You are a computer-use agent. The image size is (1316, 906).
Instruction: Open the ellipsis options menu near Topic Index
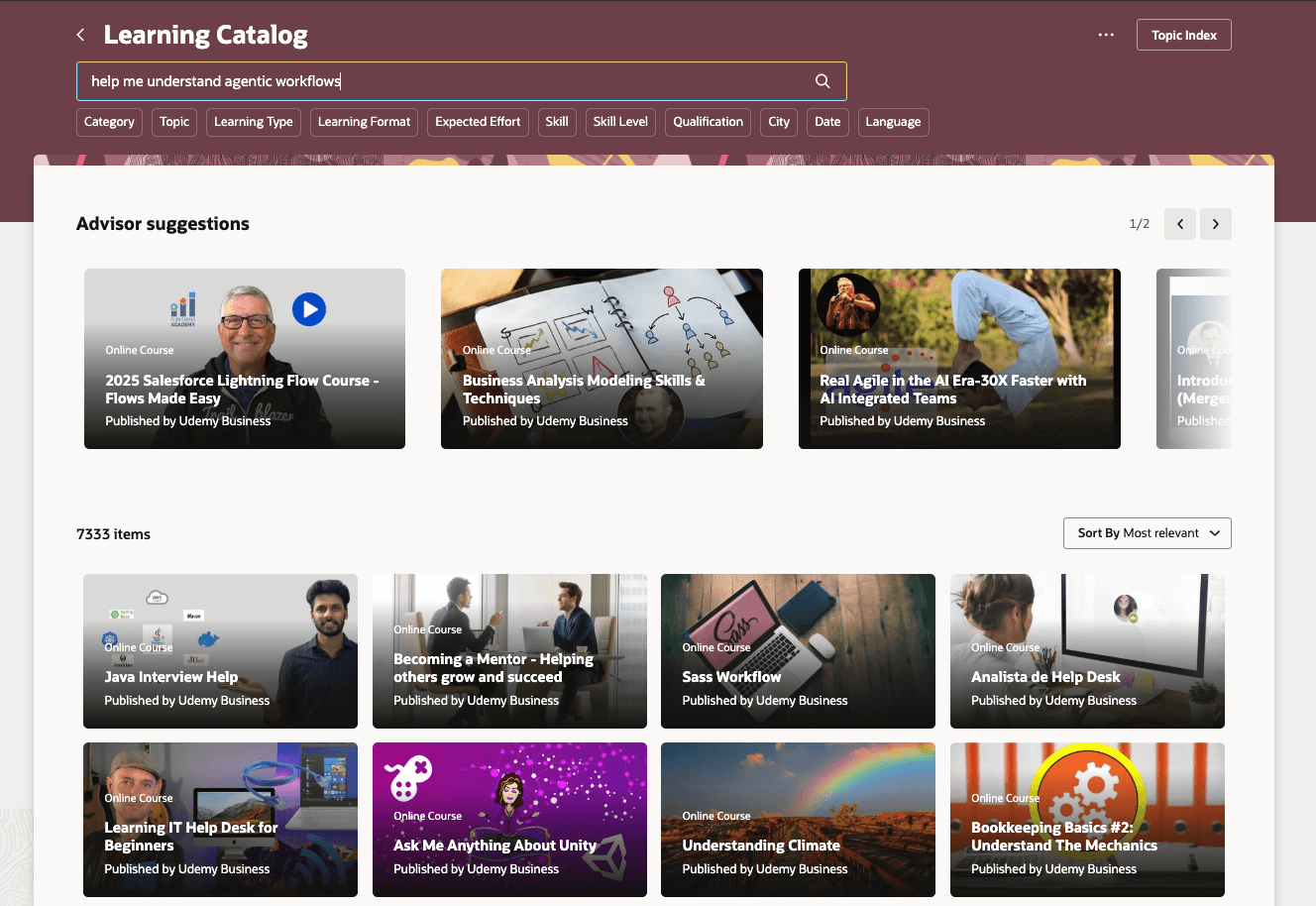(1105, 35)
